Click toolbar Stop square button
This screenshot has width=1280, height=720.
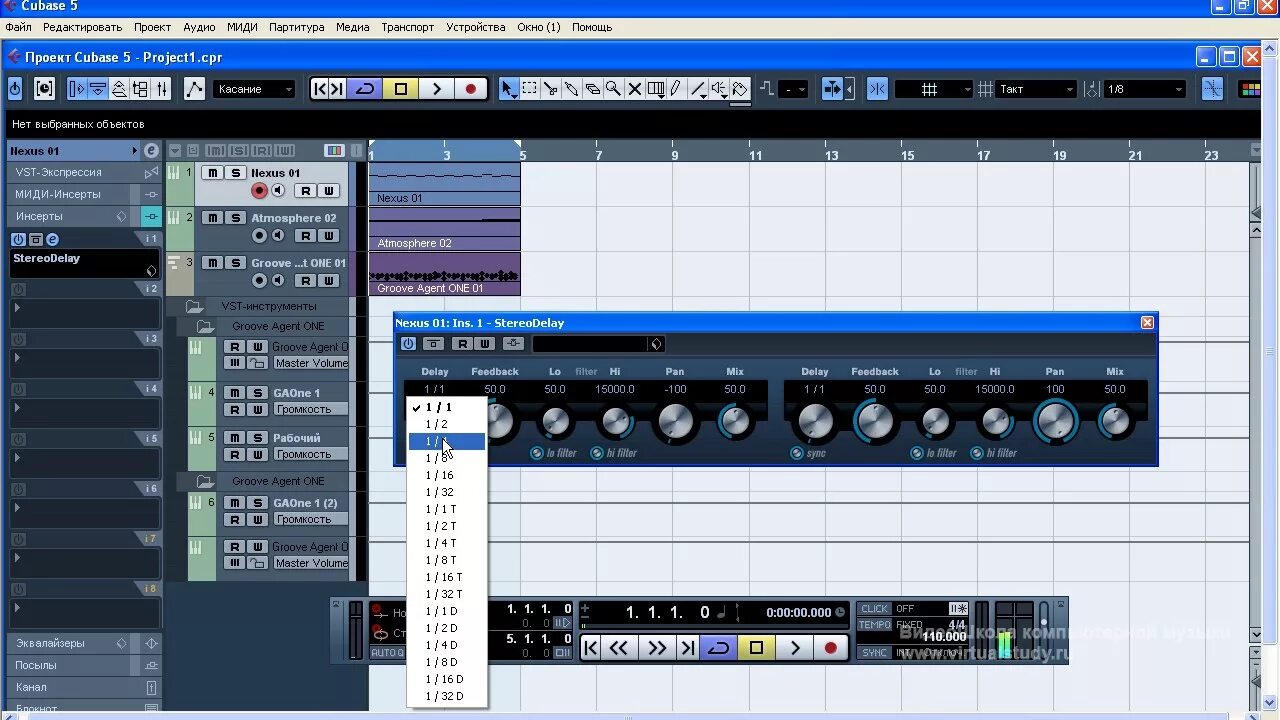tap(401, 89)
